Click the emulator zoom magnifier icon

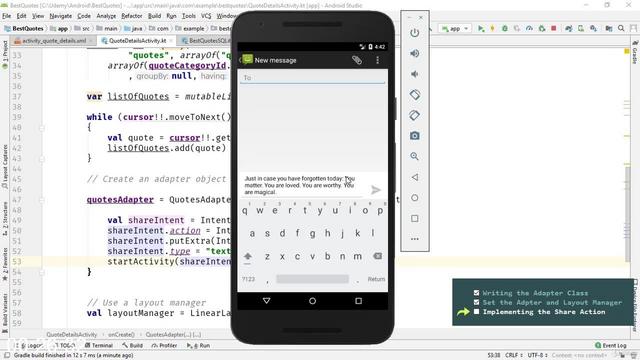click(414, 156)
